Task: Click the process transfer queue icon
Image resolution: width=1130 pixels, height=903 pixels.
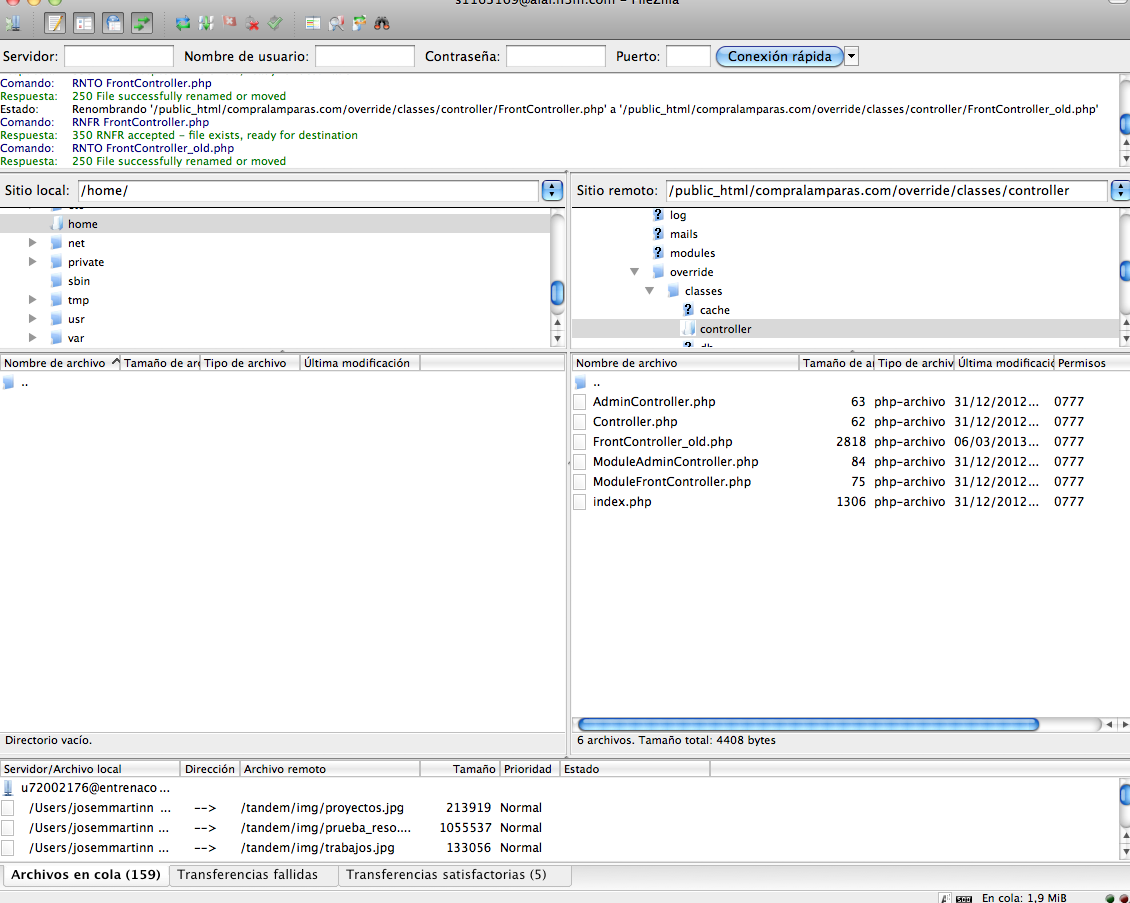Action: click(x=206, y=22)
